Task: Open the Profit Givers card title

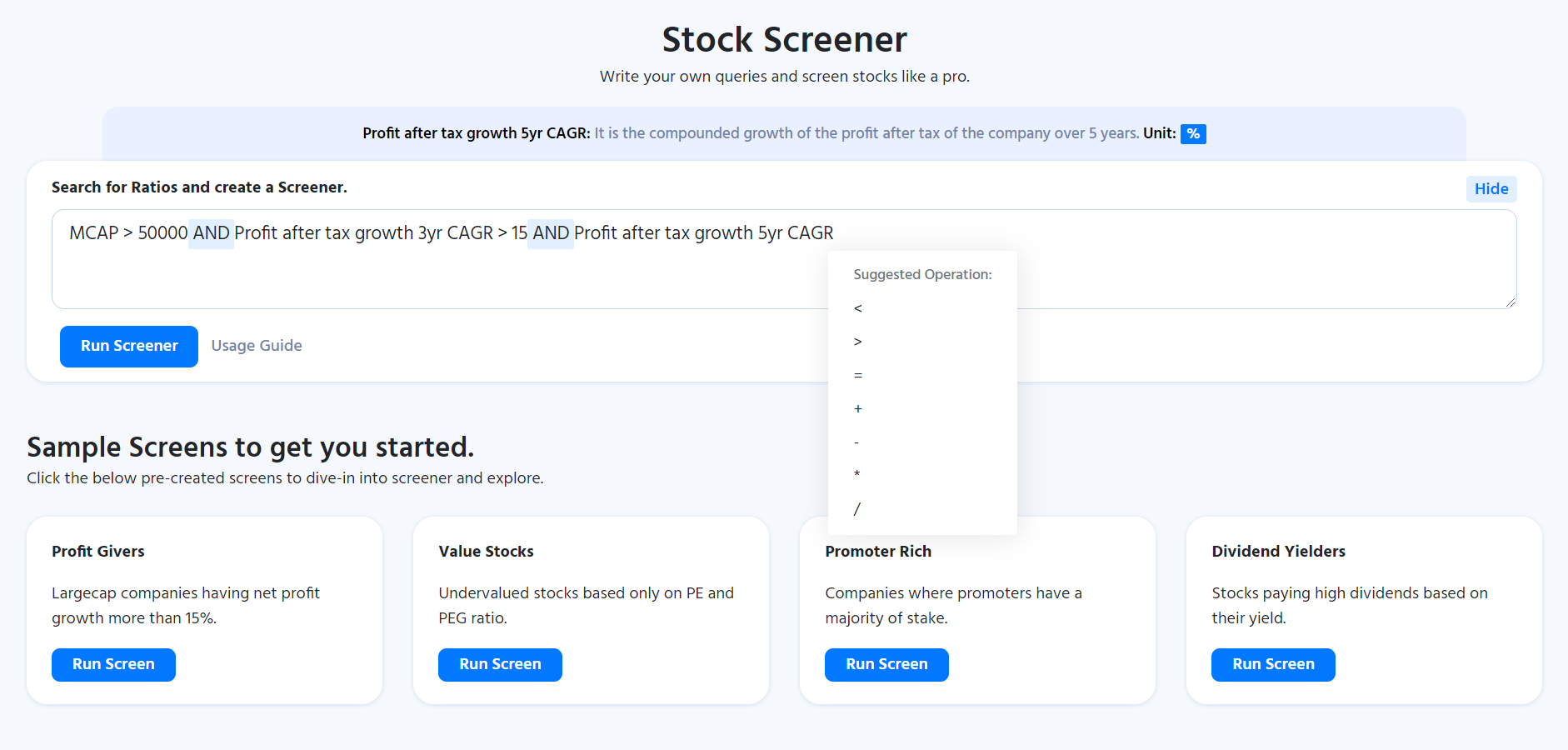Action: pyautogui.click(x=98, y=551)
